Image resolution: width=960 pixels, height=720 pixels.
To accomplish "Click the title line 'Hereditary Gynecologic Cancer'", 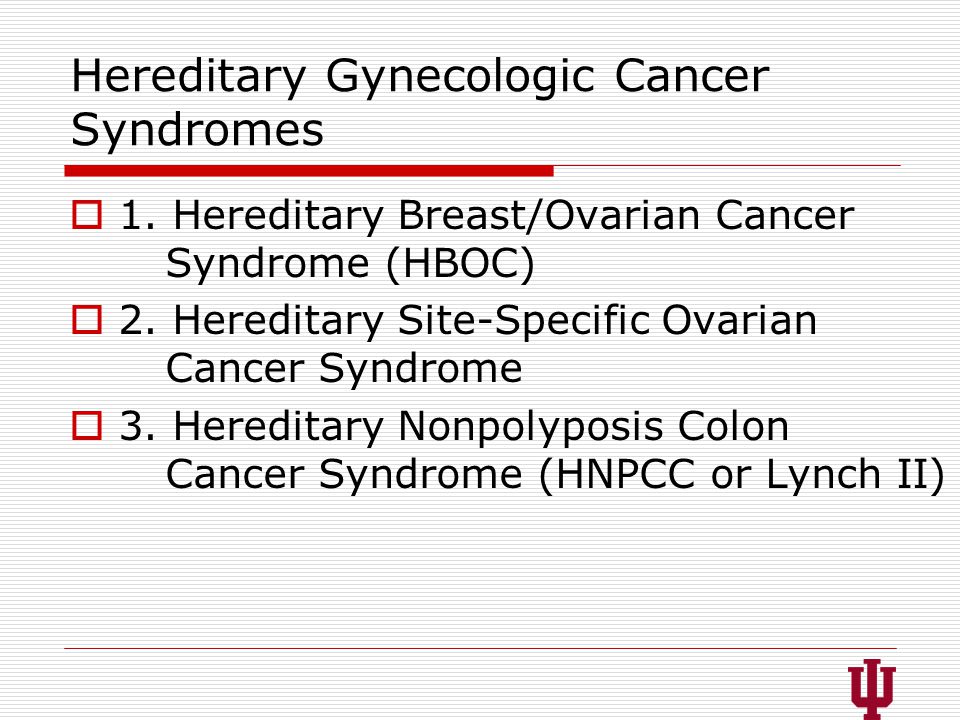I will (420, 77).
